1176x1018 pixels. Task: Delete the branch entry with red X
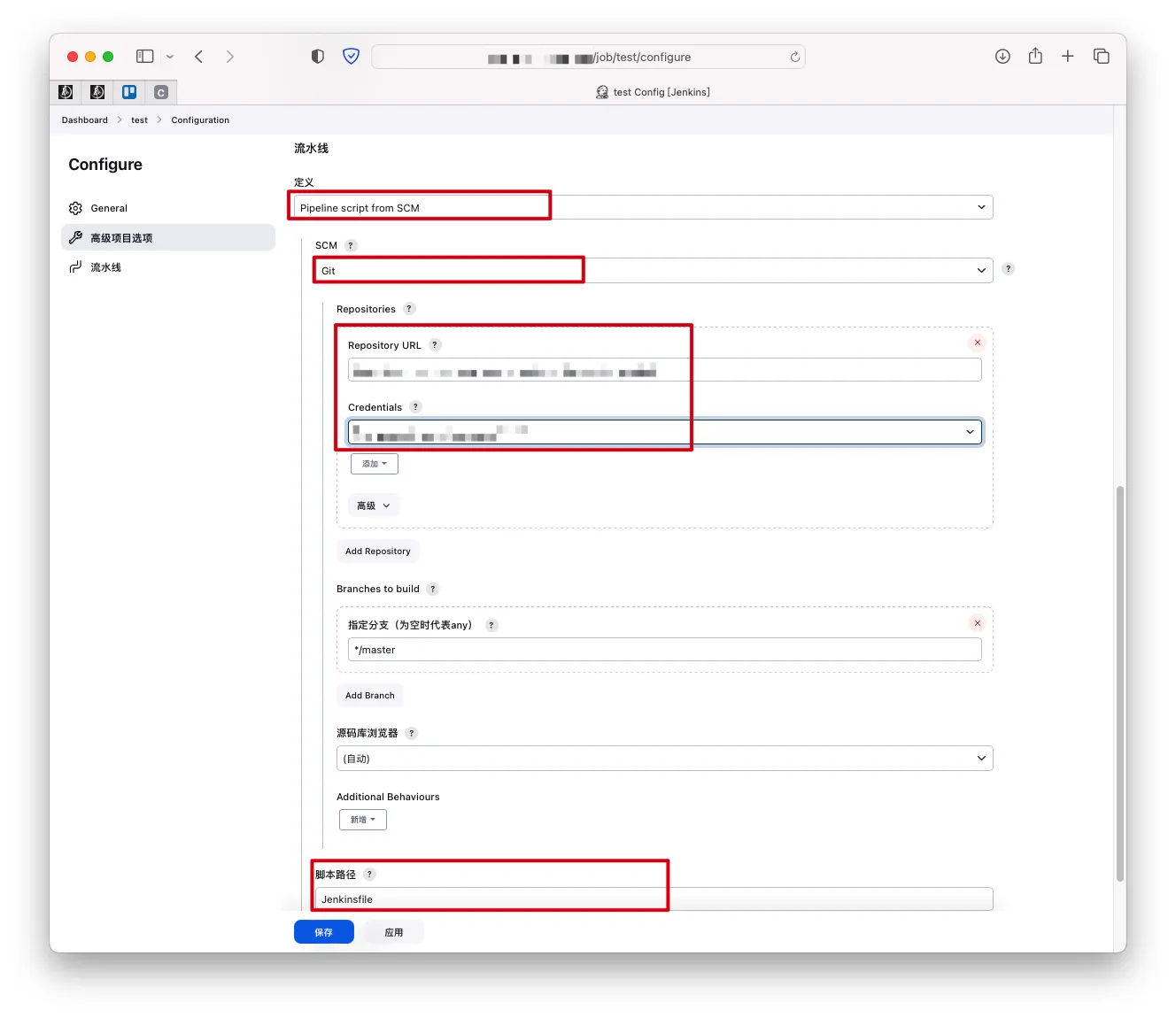click(x=978, y=623)
